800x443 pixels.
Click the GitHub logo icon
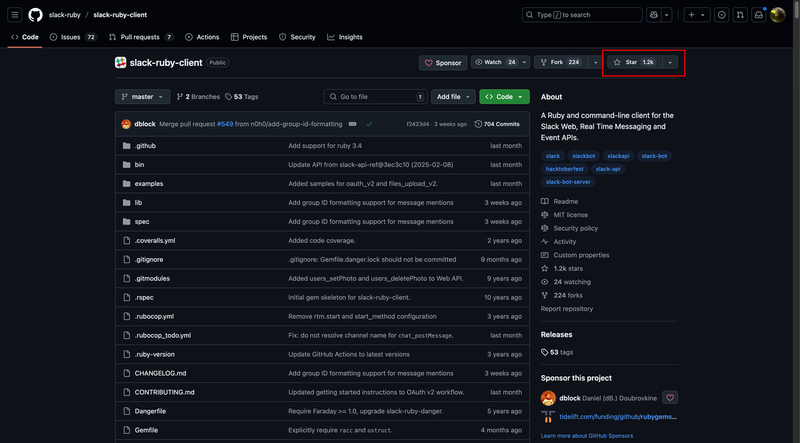coord(35,15)
